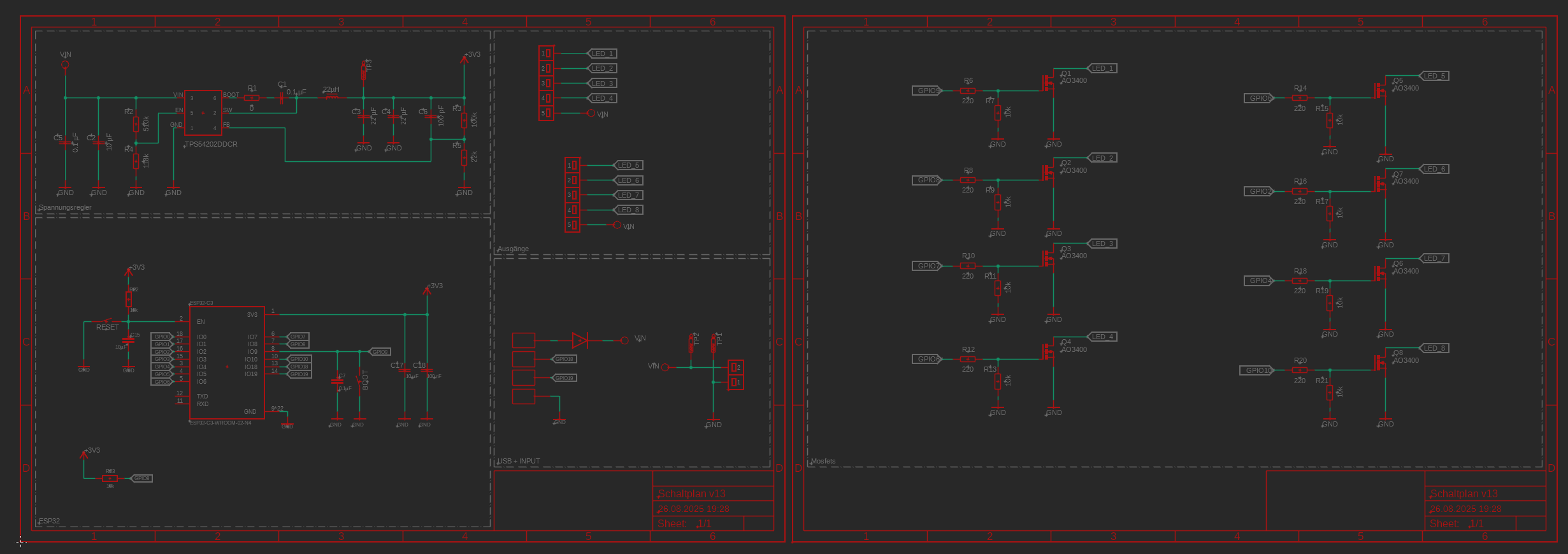
Task: Select the Spannungsregler frame label
Action: click(x=65, y=207)
